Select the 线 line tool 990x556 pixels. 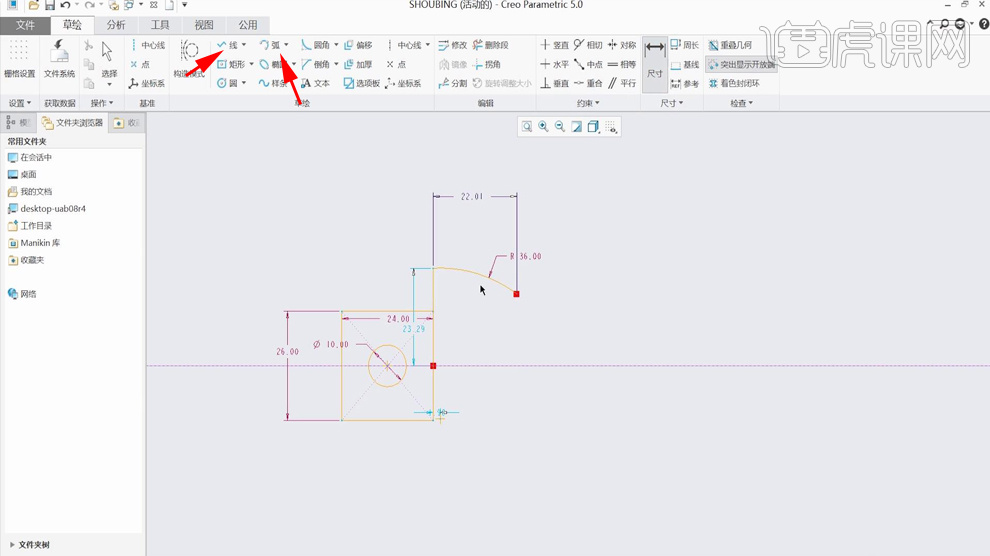[x=228, y=45]
